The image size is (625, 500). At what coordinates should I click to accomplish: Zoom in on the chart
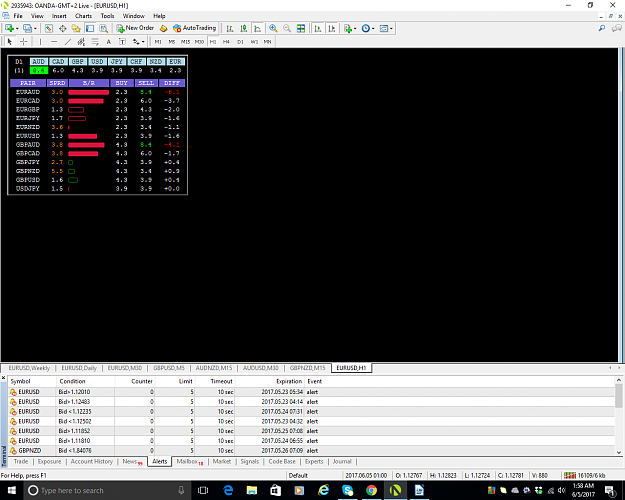tap(273, 28)
